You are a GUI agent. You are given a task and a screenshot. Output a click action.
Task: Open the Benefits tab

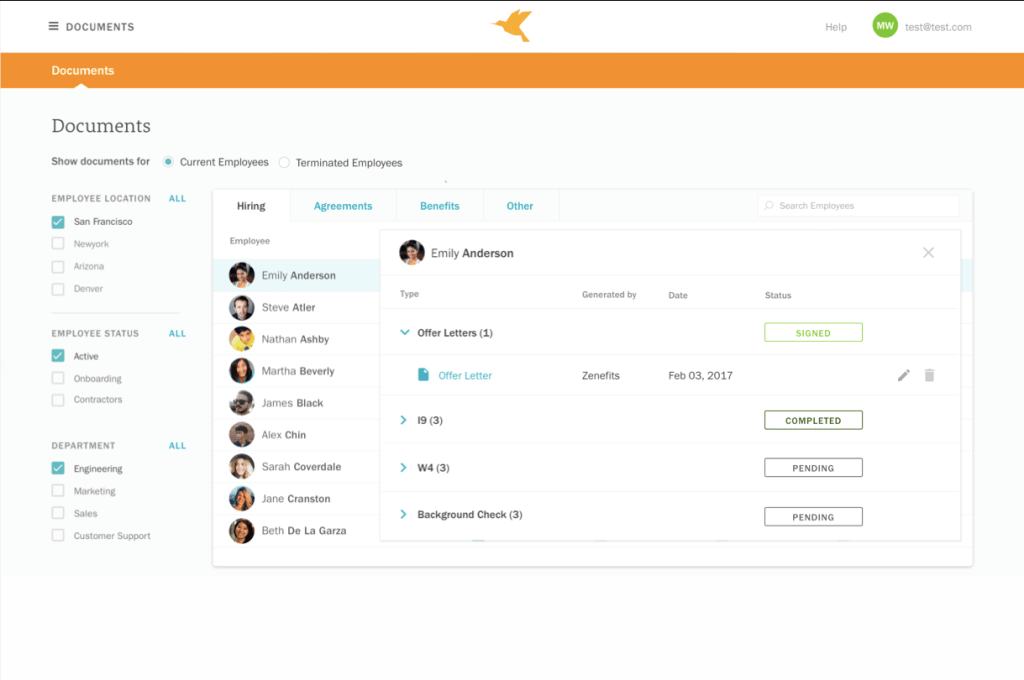[x=439, y=206]
